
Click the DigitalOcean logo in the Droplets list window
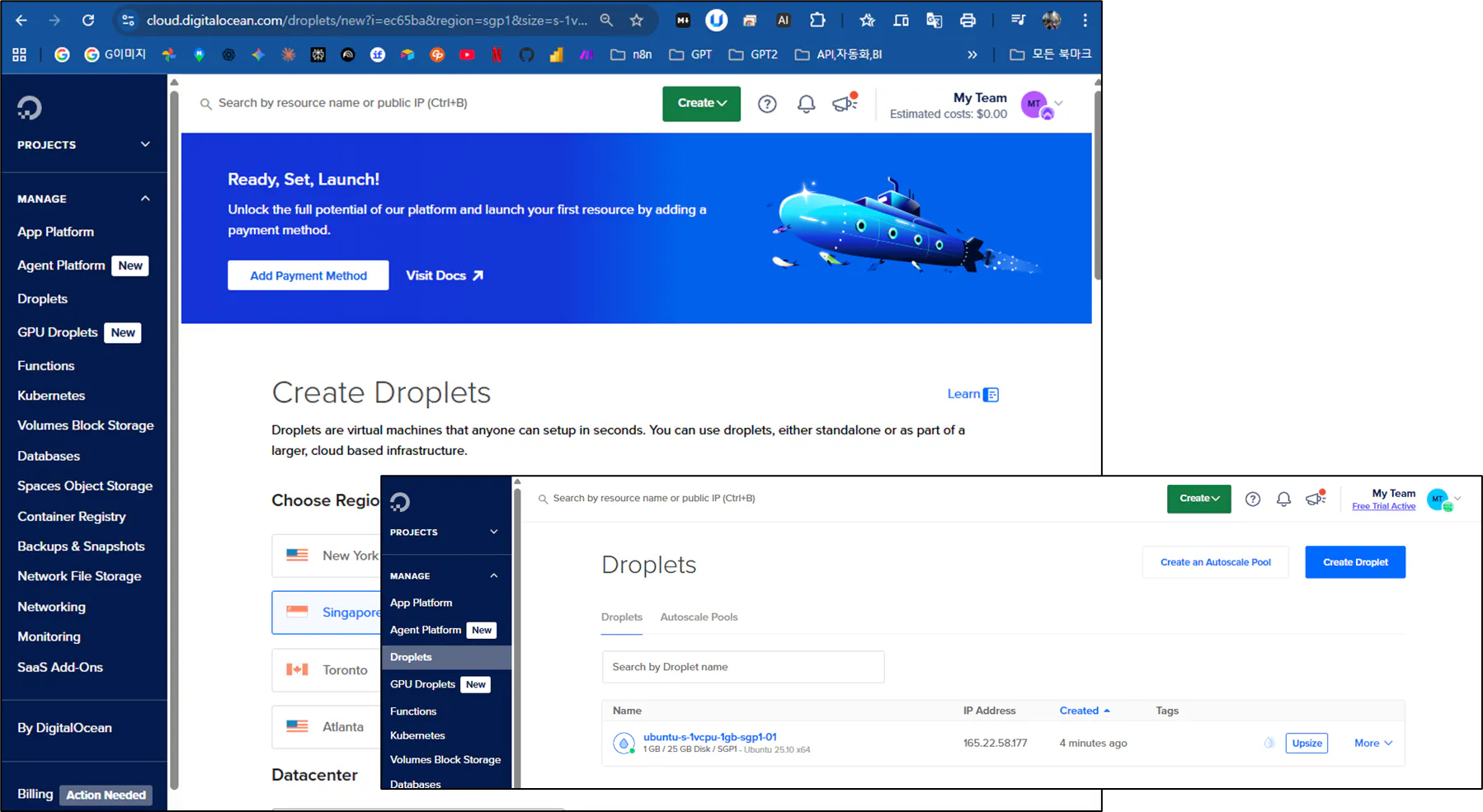tap(400, 502)
